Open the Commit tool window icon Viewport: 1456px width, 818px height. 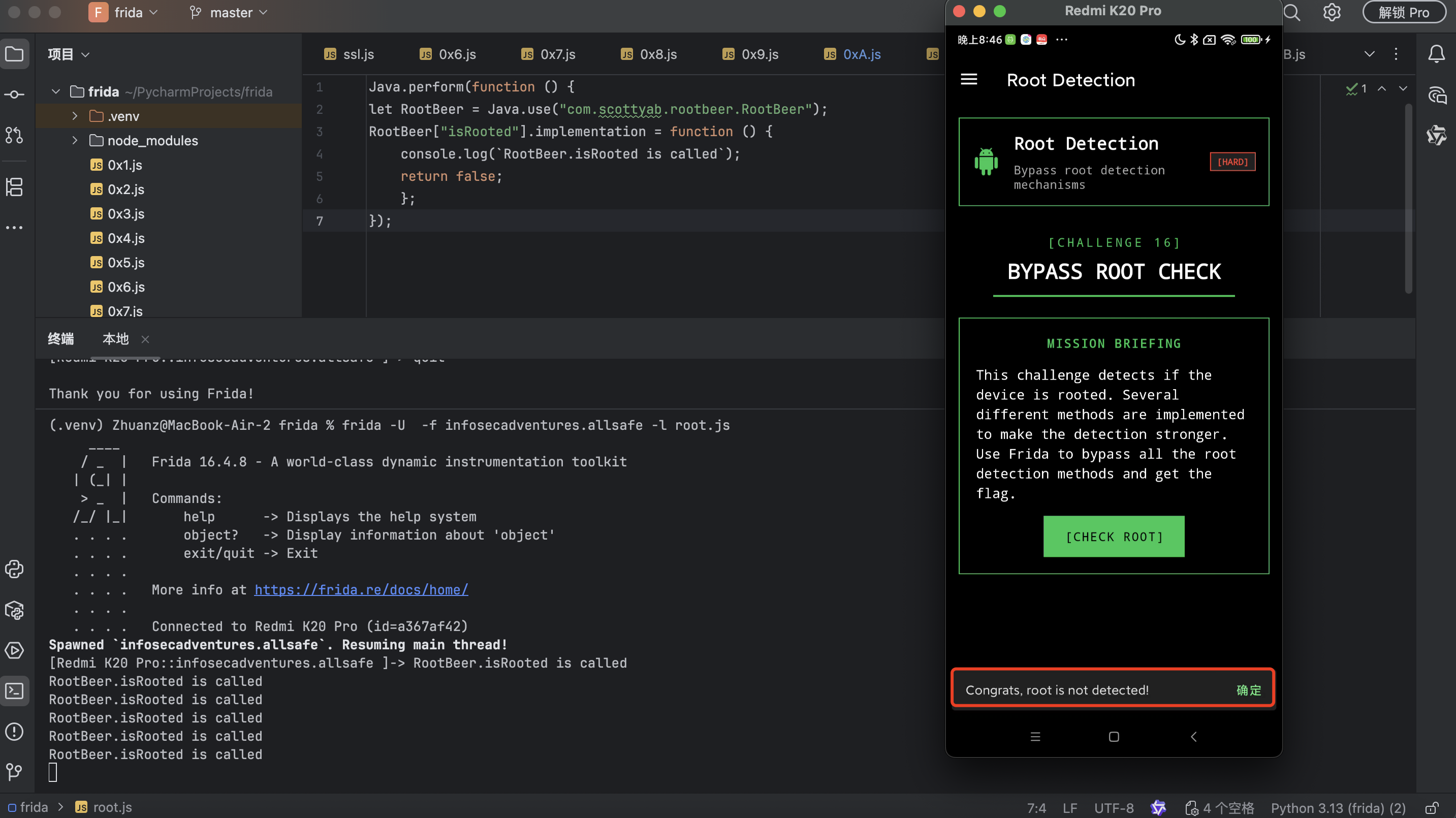click(14, 95)
